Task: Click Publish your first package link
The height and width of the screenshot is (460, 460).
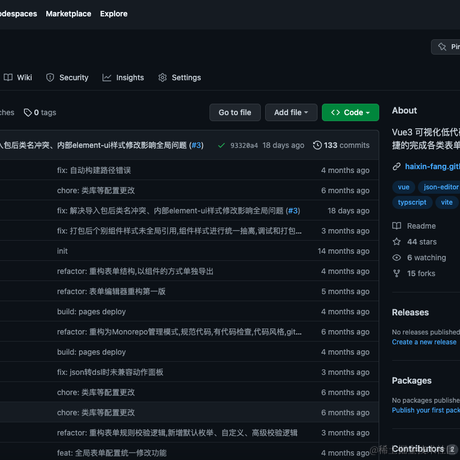Action: (426, 410)
